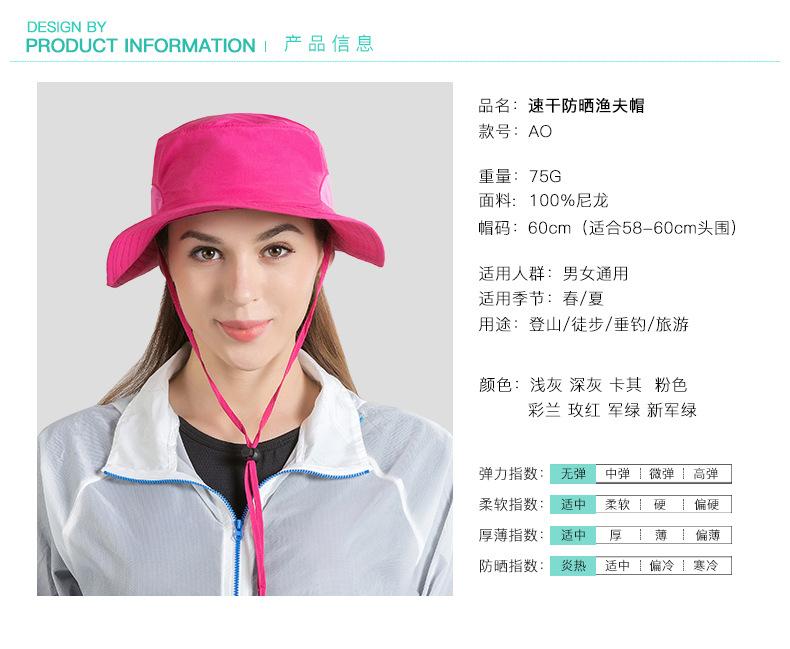The width and height of the screenshot is (790, 649).
Task: Select 寒冷 in sun protection index
Action: tap(706, 566)
